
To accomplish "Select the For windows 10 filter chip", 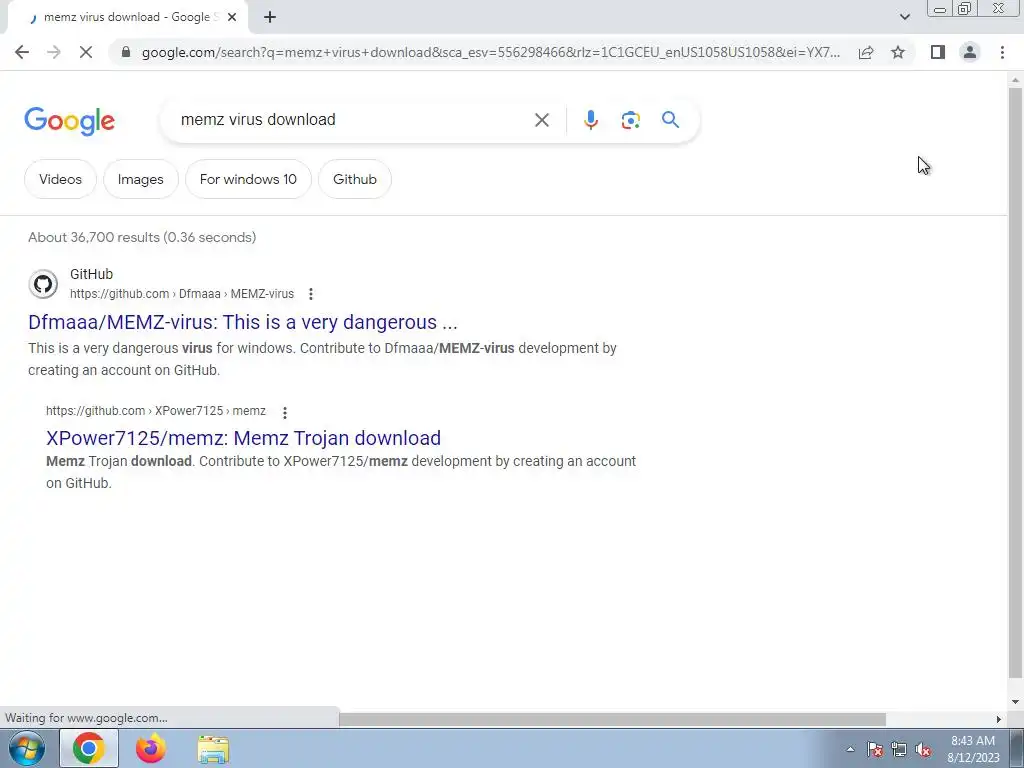I will (x=248, y=179).
